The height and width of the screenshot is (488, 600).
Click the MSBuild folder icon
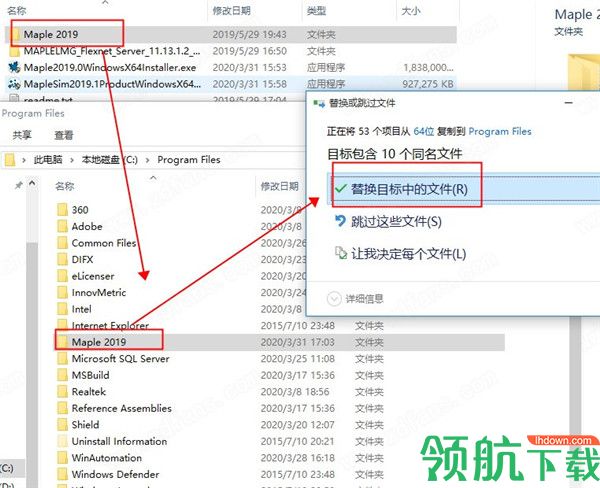coord(62,375)
